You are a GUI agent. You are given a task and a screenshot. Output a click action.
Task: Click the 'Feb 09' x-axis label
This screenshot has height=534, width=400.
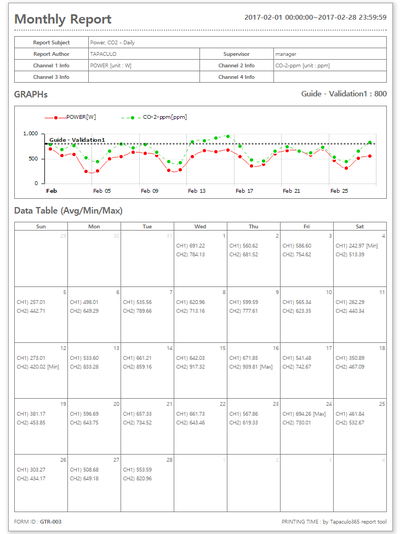pos(149,191)
